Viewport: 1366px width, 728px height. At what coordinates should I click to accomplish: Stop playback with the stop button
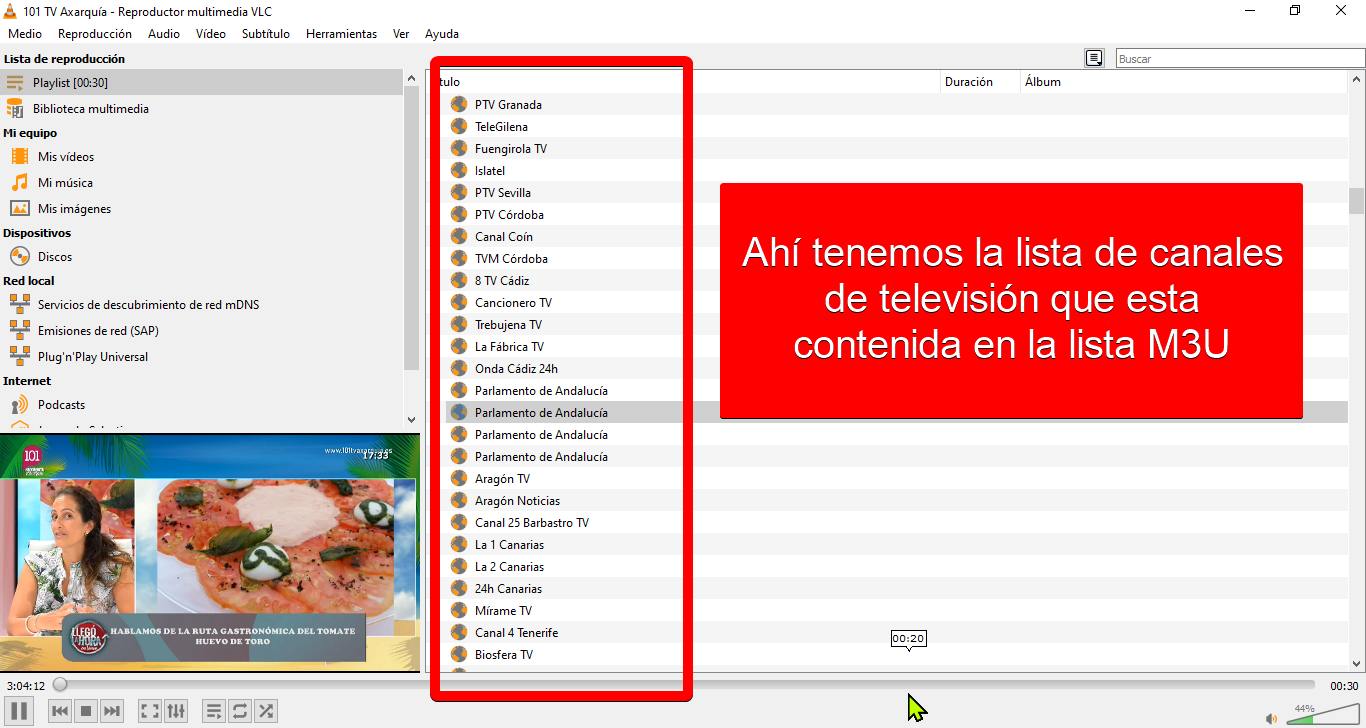coord(86,711)
